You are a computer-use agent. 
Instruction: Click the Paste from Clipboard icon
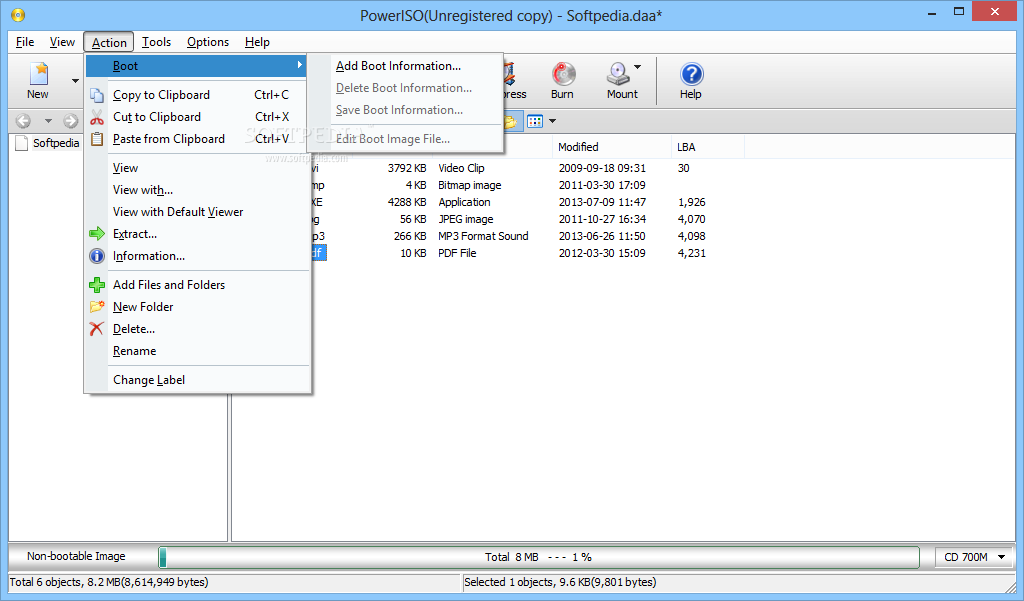[x=97, y=138]
